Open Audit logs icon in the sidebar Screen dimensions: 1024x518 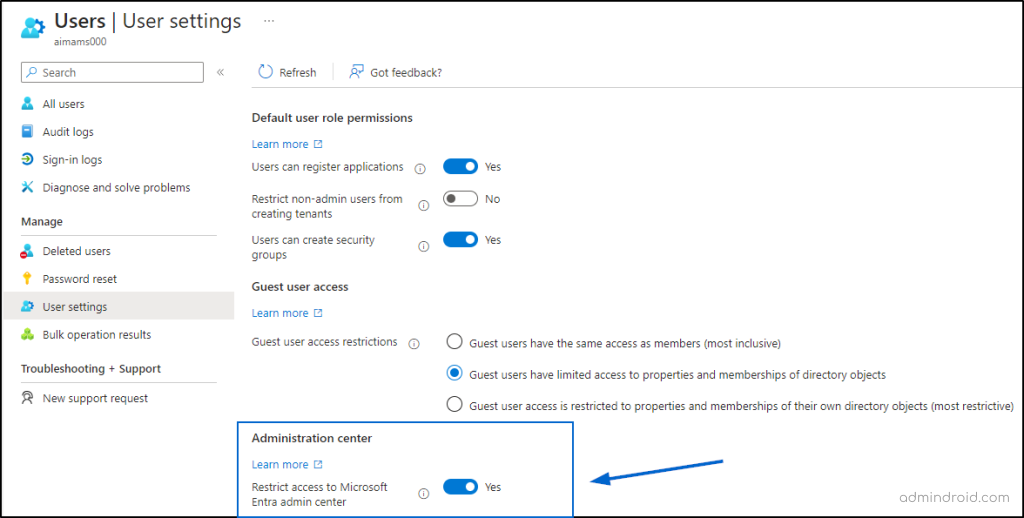(x=27, y=132)
